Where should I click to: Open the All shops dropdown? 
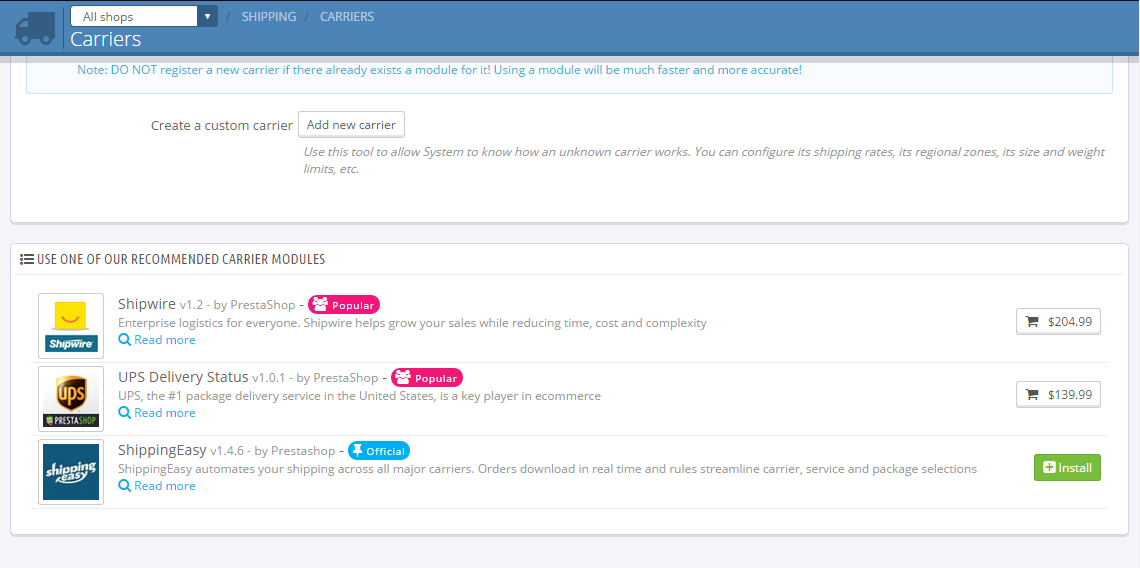pos(144,16)
